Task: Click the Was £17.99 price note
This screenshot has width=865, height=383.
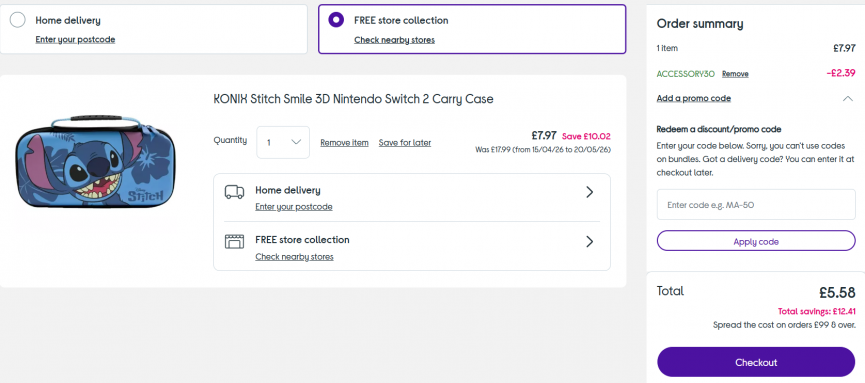Action: (543, 150)
